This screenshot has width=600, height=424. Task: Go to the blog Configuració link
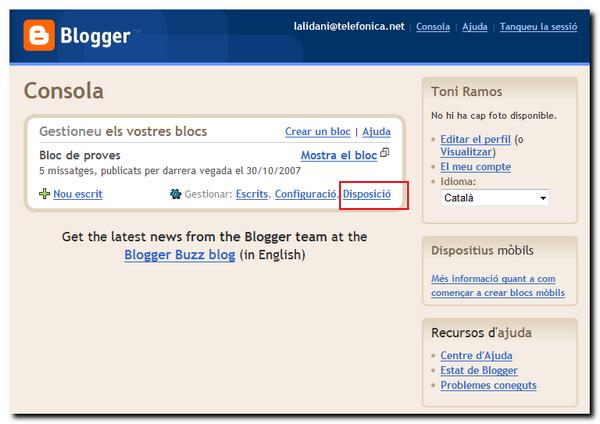point(305,194)
